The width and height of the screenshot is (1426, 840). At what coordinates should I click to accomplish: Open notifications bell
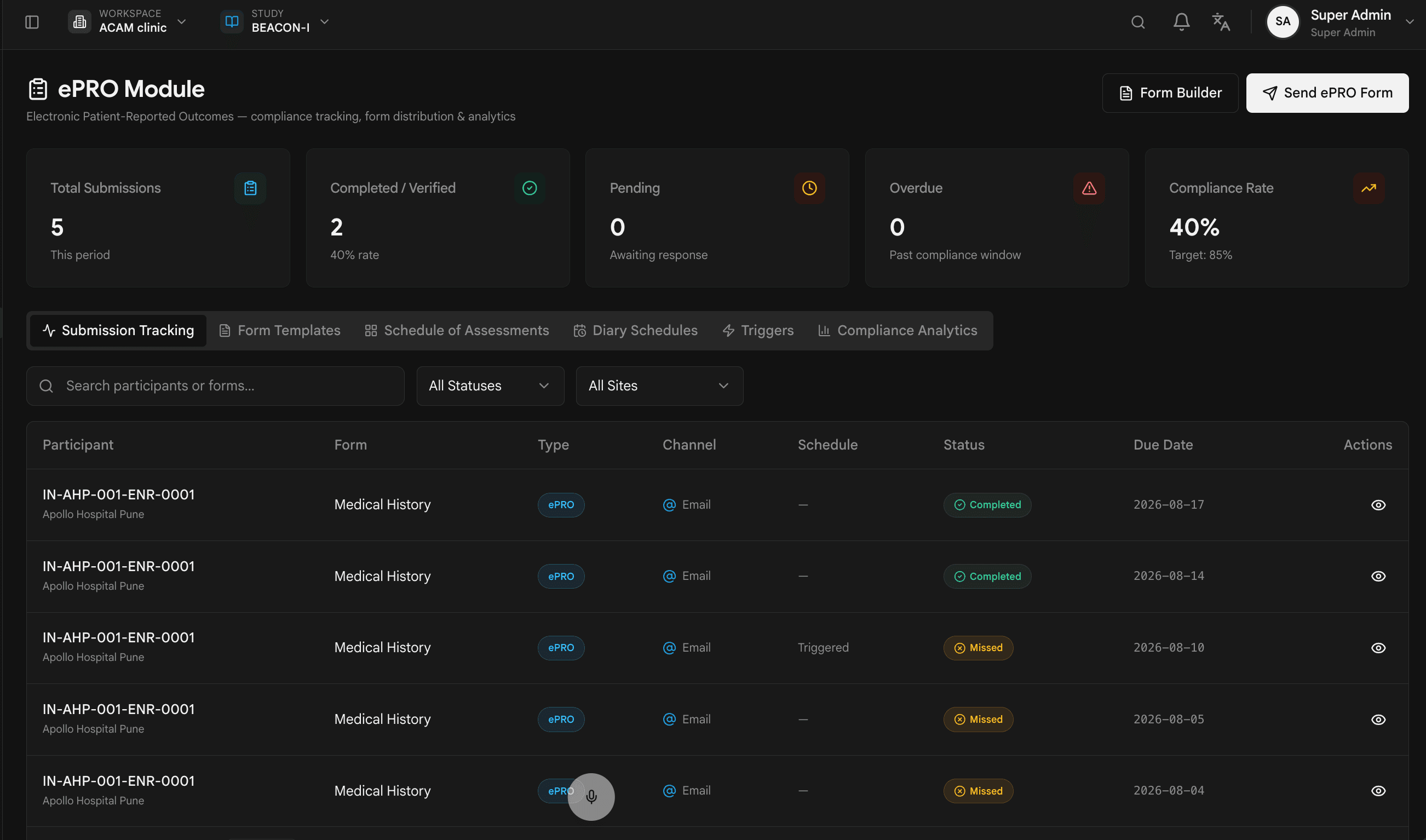coord(1181,22)
